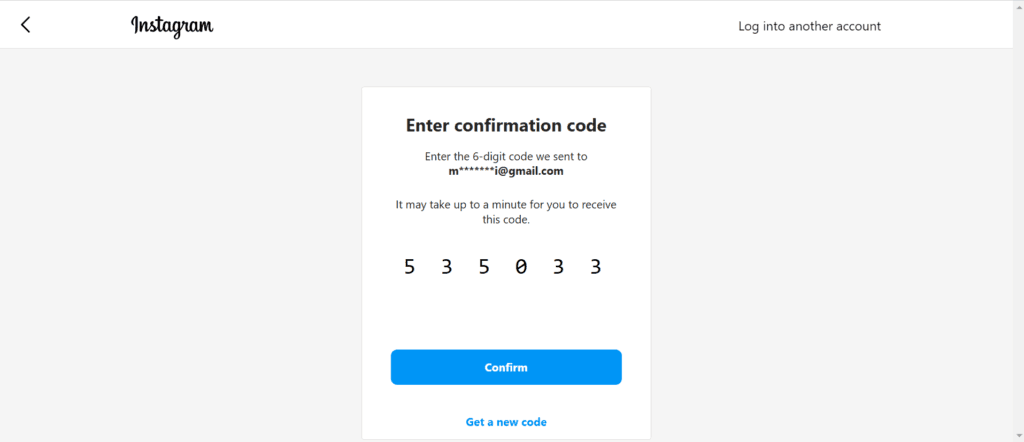Click the 'It may take up to a minute' note
The width and height of the screenshot is (1024, 442).
pos(506,212)
